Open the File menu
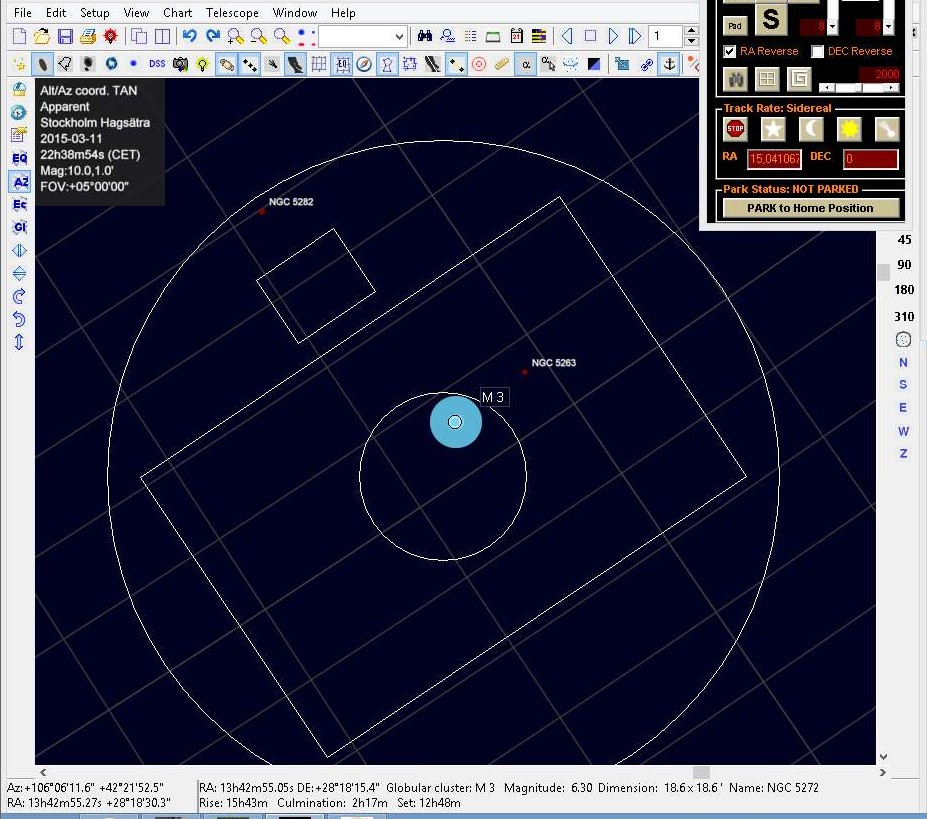Image resolution: width=927 pixels, height=819 pixels. coord(22,12)
